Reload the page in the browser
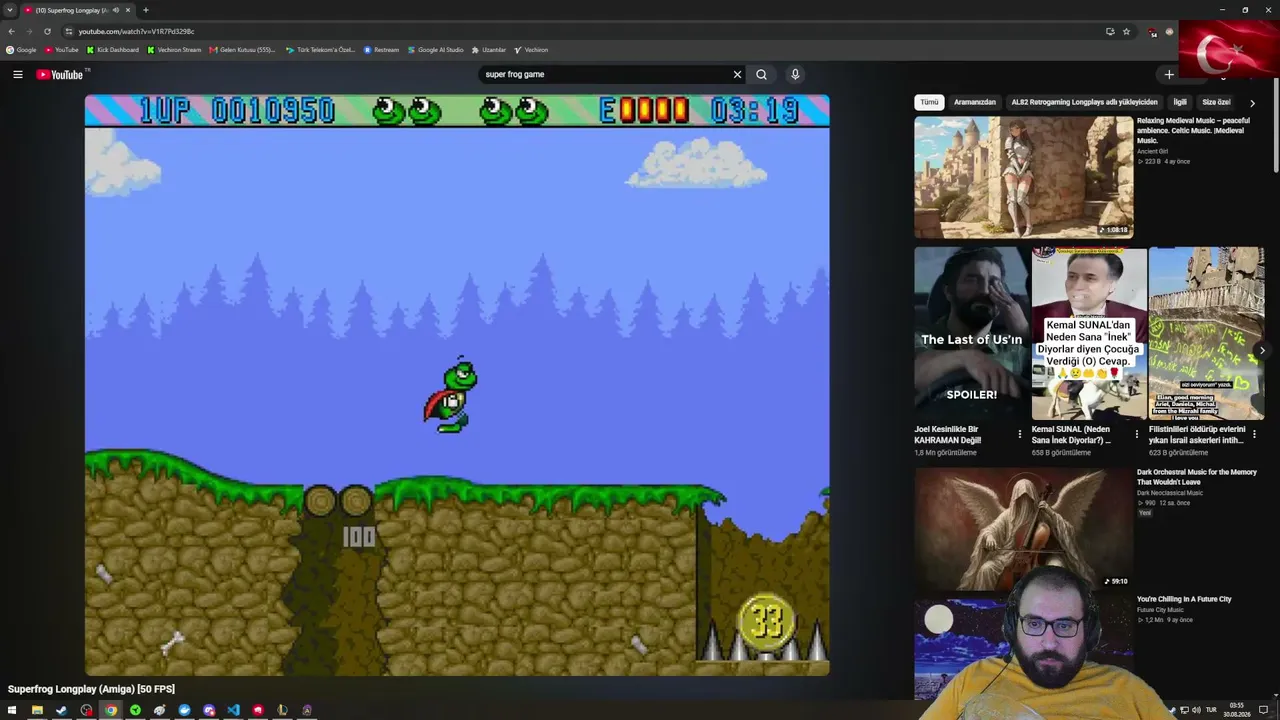Screen dimensions: 1280x720 pyautogui.click(x=47, y=31)
